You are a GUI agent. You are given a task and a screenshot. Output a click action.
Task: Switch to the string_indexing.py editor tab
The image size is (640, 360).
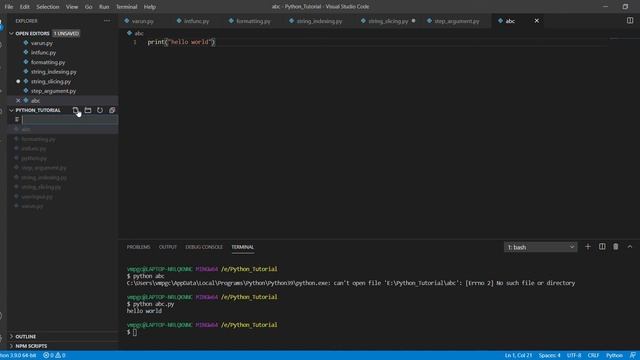[319, 21]
